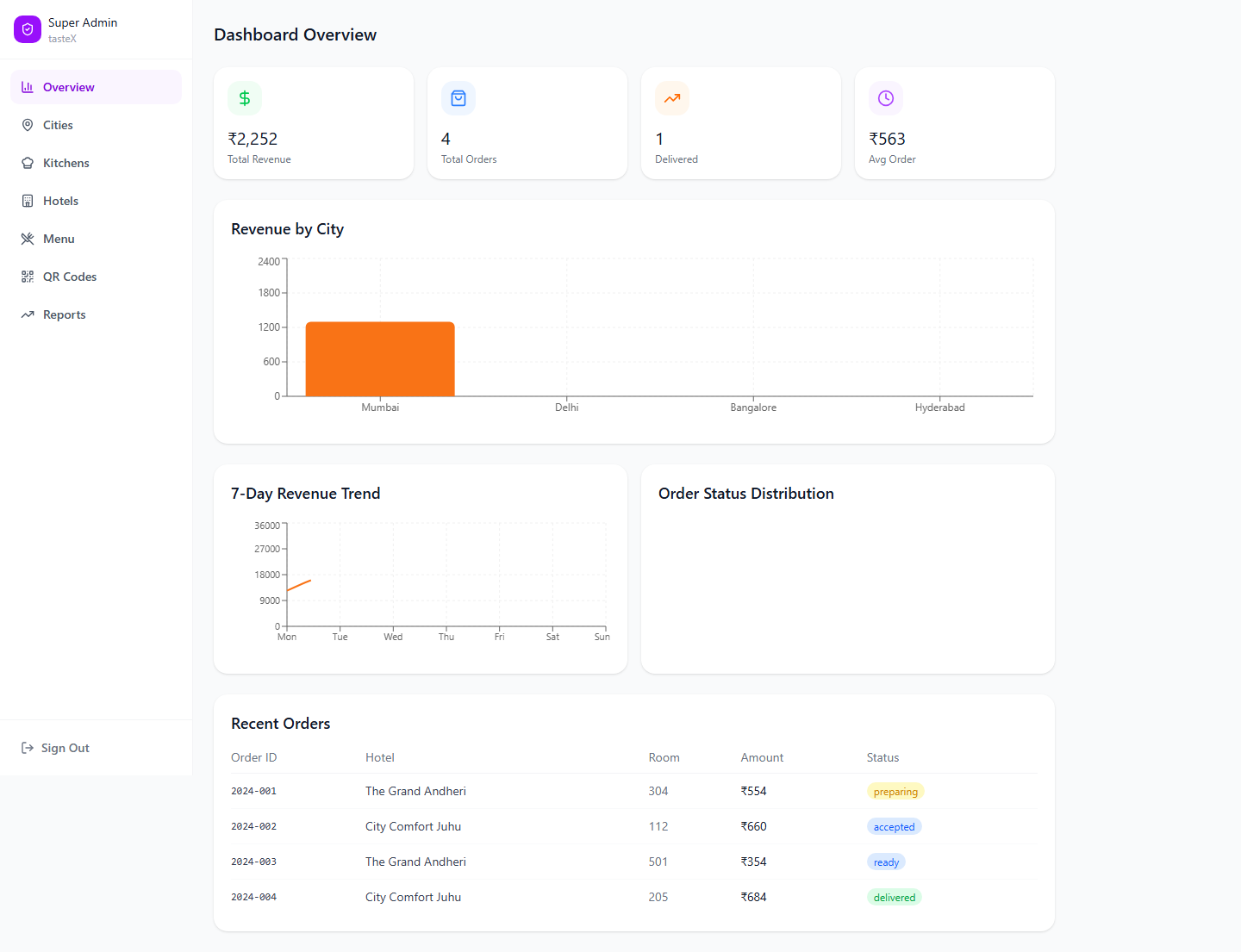This screenshot has width=1241, height=952.
Task: Click the ₹2,252 Total Revenue value
Action: point(253,139)
